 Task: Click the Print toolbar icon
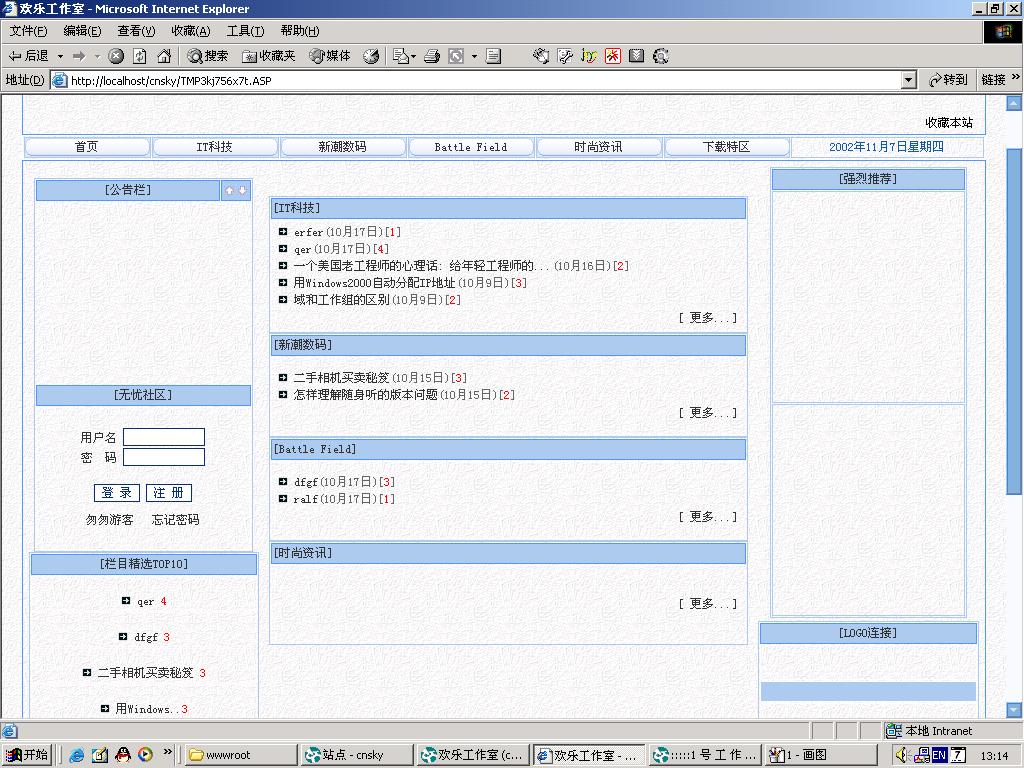tap(432, 56)
